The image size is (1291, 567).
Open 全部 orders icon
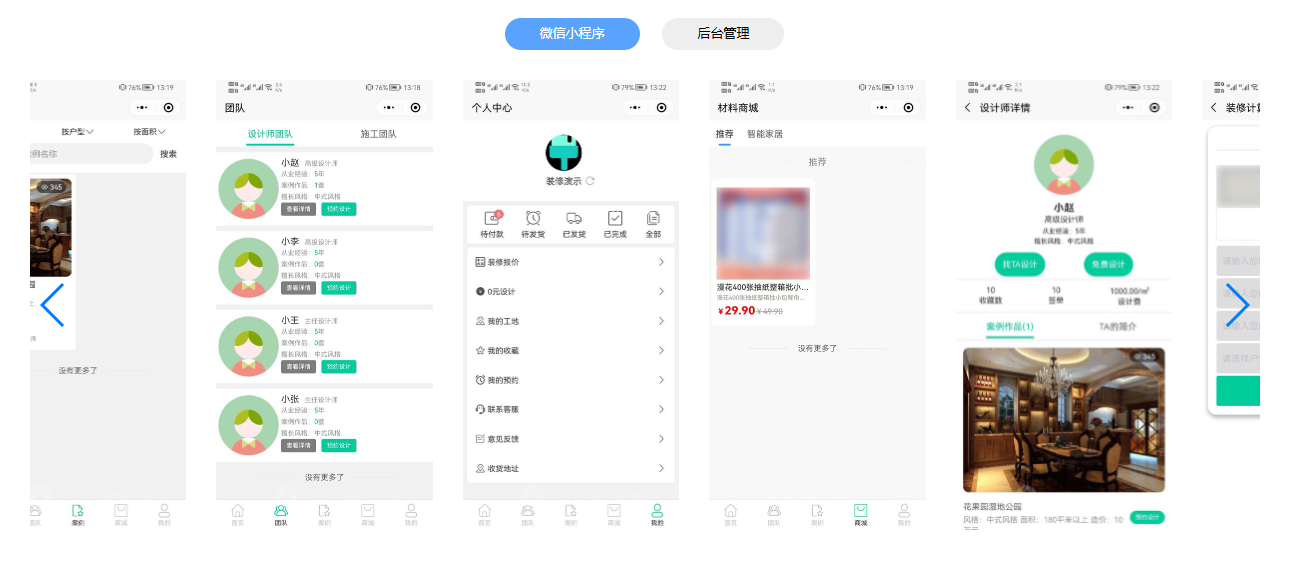tap(654, 218)
